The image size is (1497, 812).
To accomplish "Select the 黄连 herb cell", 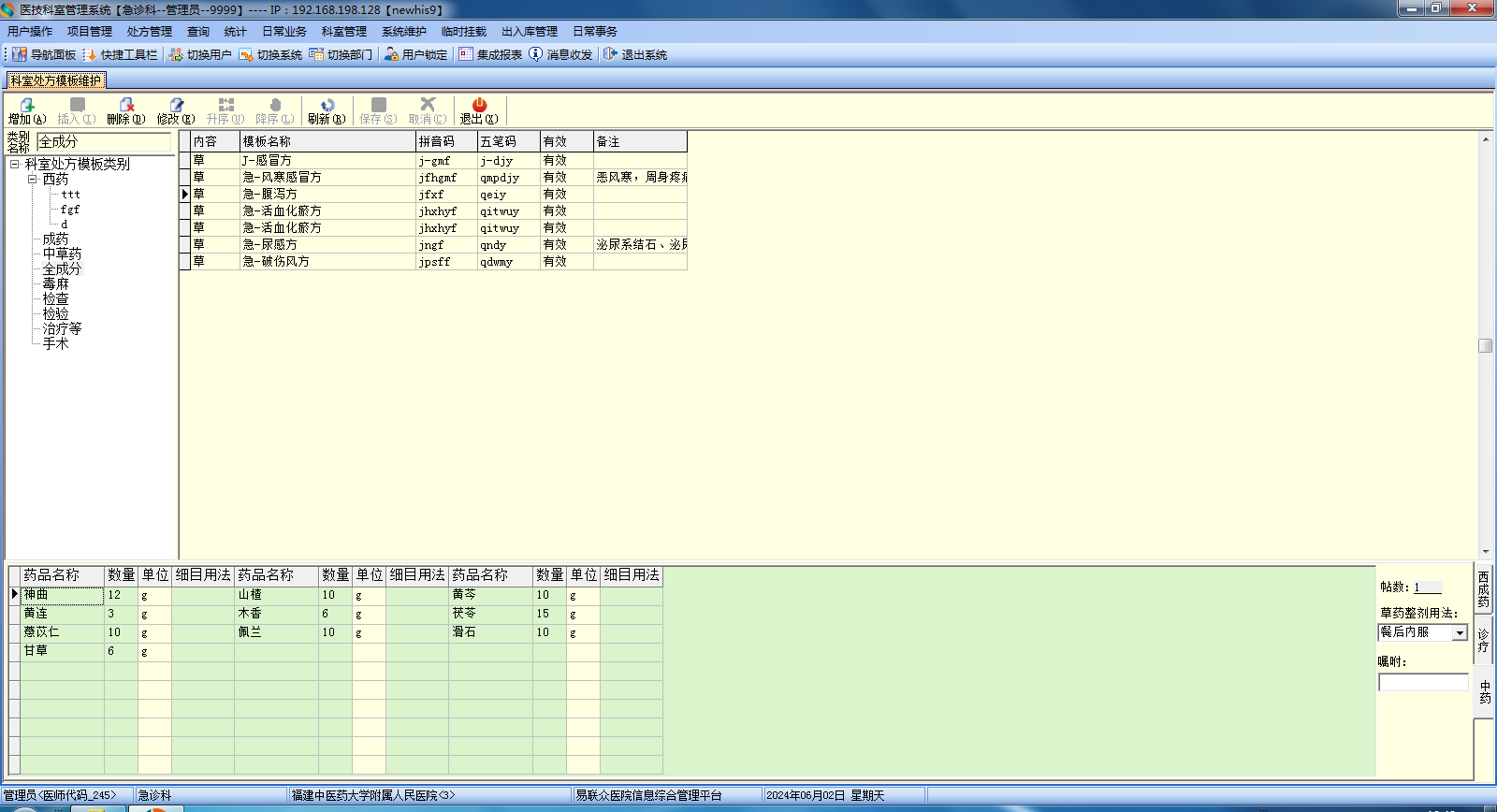I will (x=62, y=615).
